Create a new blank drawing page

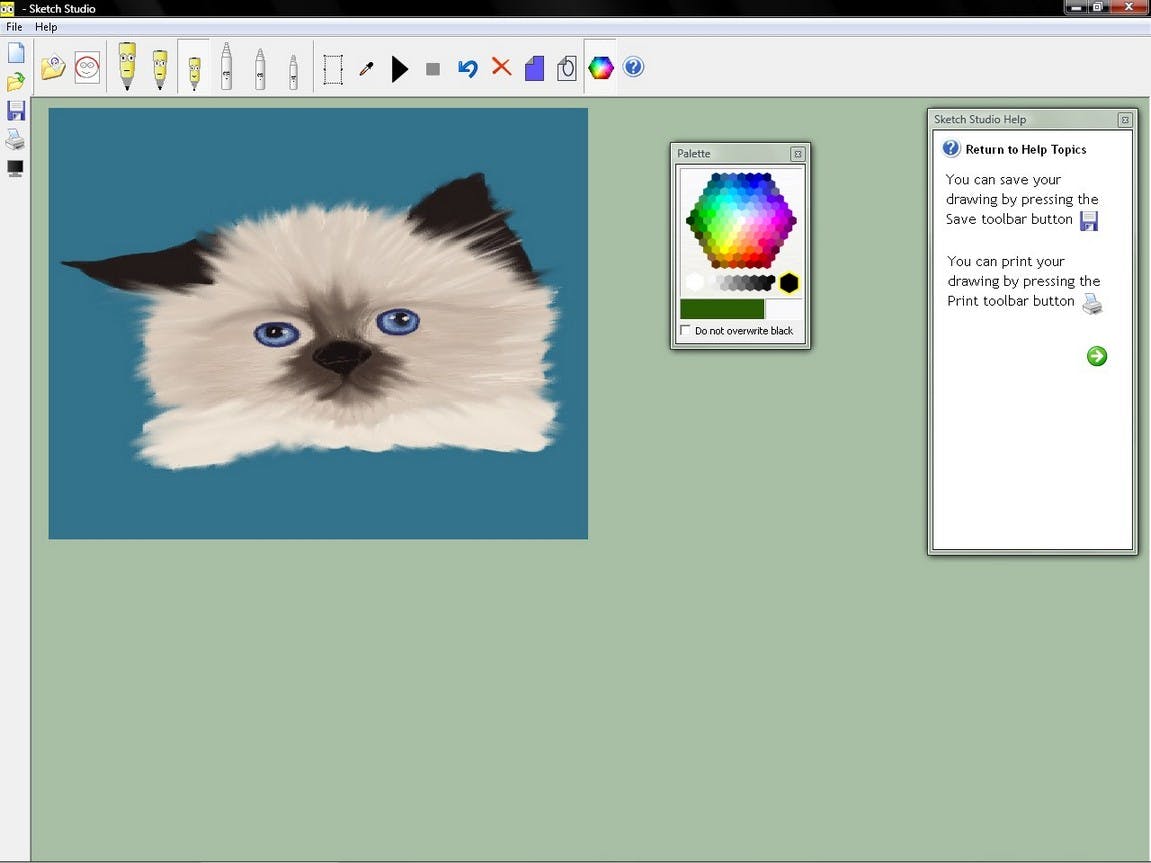coord(15,53)
